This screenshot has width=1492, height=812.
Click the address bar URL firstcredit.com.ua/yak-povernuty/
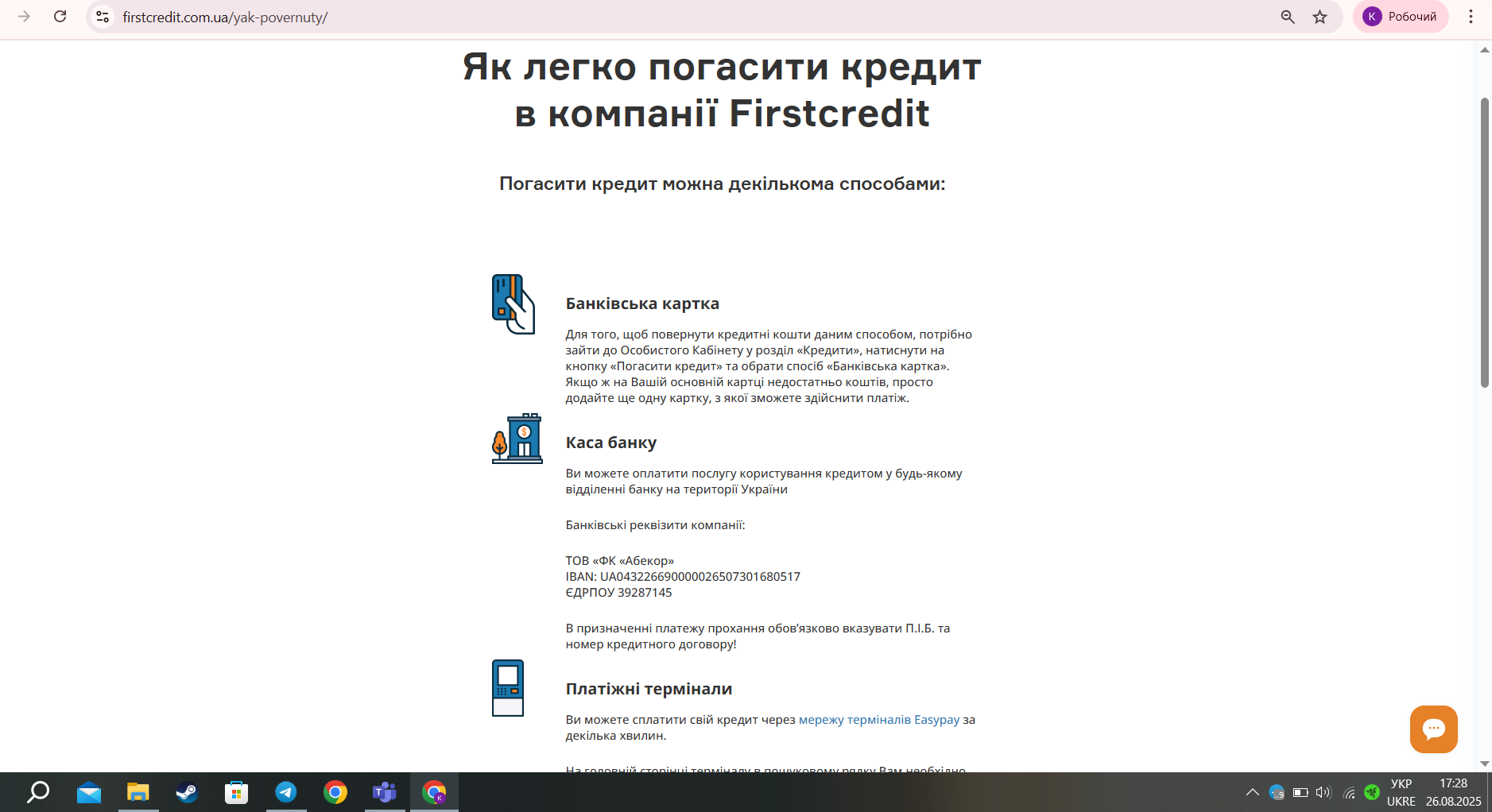[x=225, y=17]
